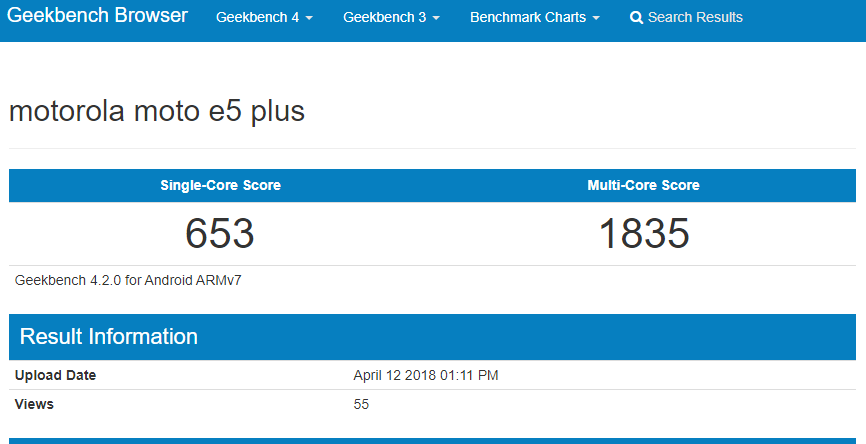
Task: Expand the Geekbench 3 dropdown
Action: pyautogui.click(x=391, y=18)
